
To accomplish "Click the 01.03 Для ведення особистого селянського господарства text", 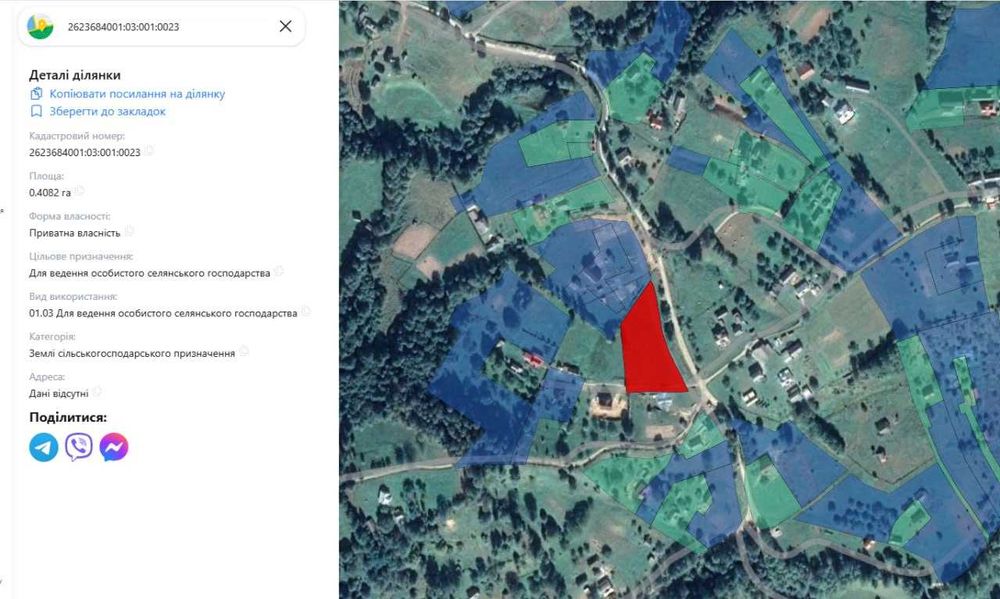I will pos(163,313).
